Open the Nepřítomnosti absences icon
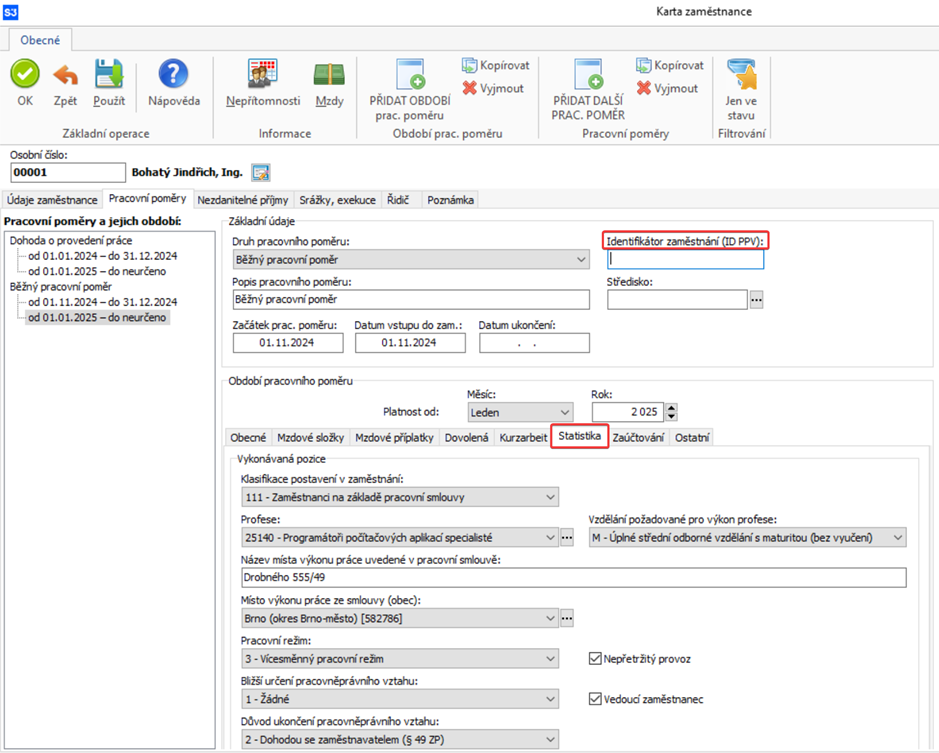This screenshot has height=753, width=939. coord(263,75)
